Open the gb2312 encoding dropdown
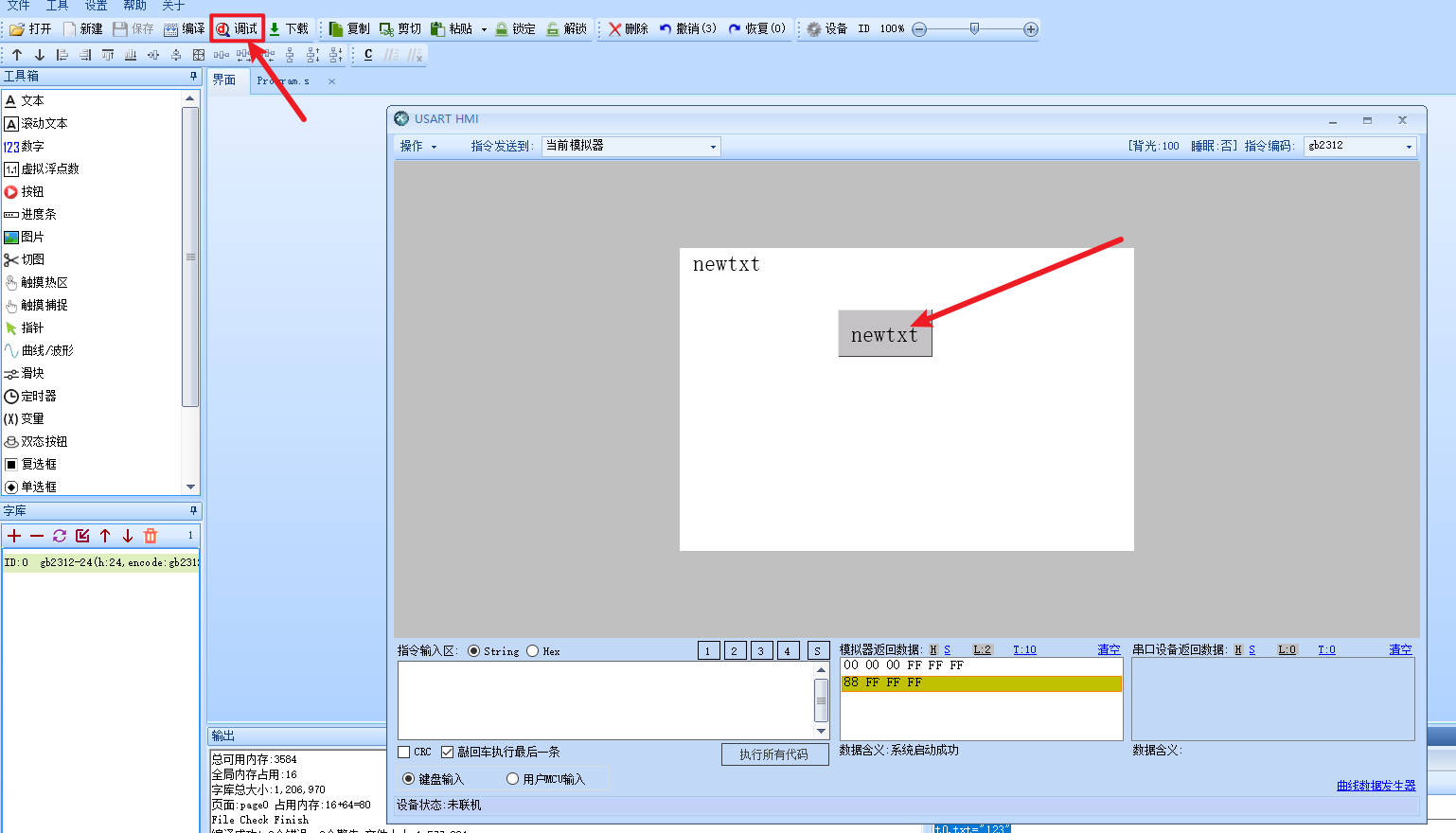1456x833 pixels. 1359,146
